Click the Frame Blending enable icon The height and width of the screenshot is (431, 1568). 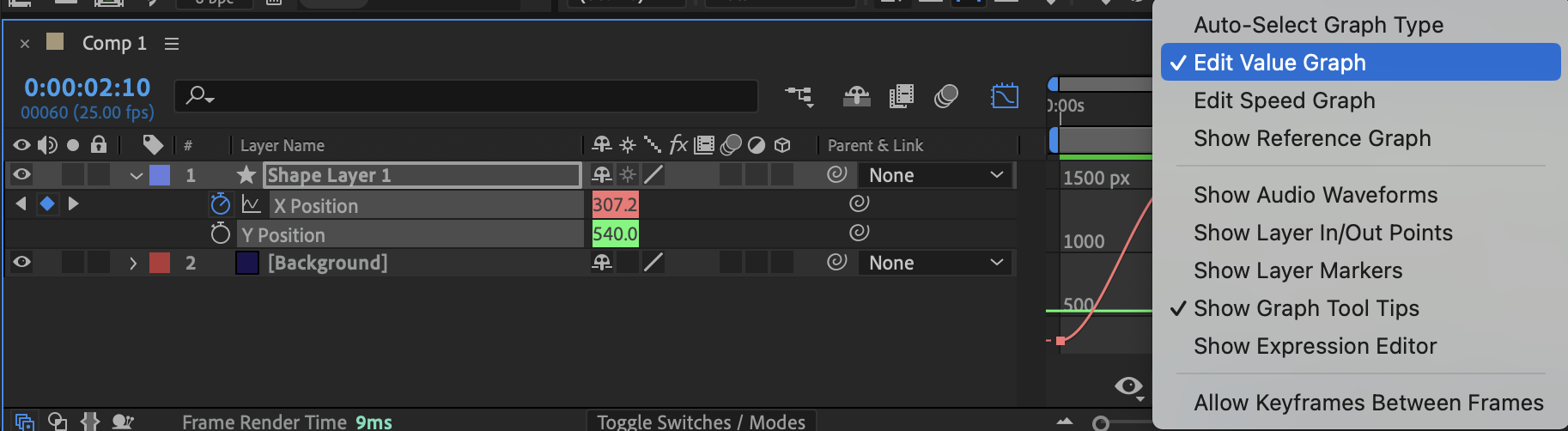tap(901, 95)
